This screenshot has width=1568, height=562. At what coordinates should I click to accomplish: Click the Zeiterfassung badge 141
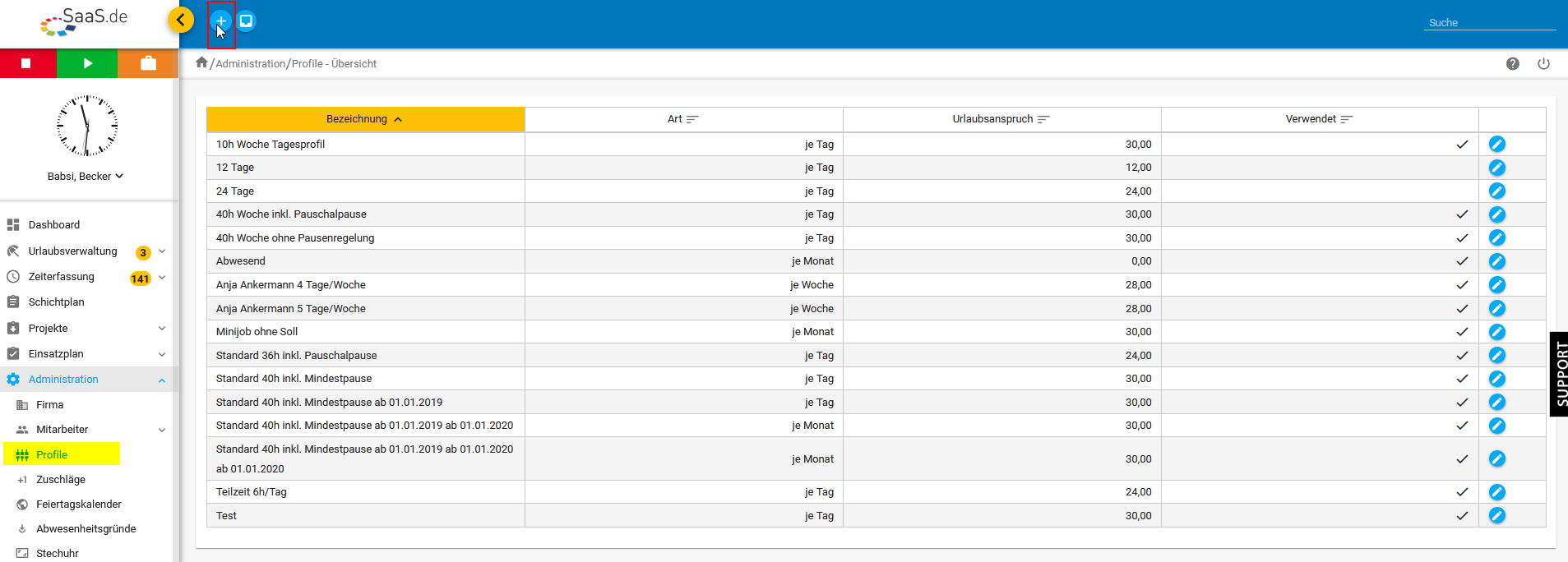141,279
